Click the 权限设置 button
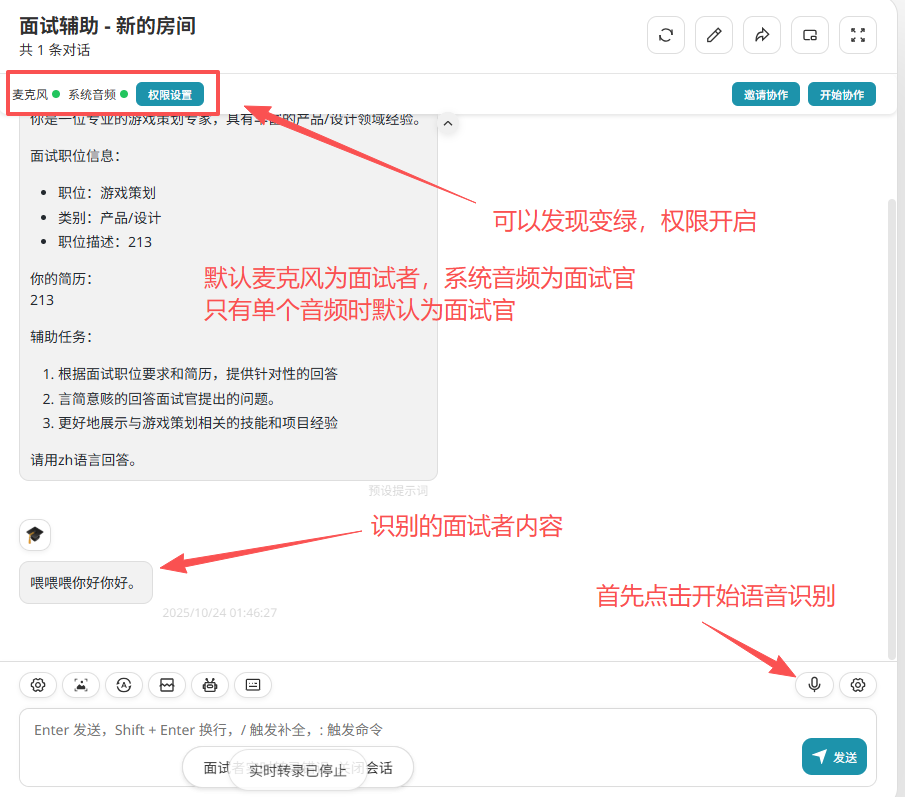This screenshot has height=797, width=905. pyautogui.click(x=170, y=95)
